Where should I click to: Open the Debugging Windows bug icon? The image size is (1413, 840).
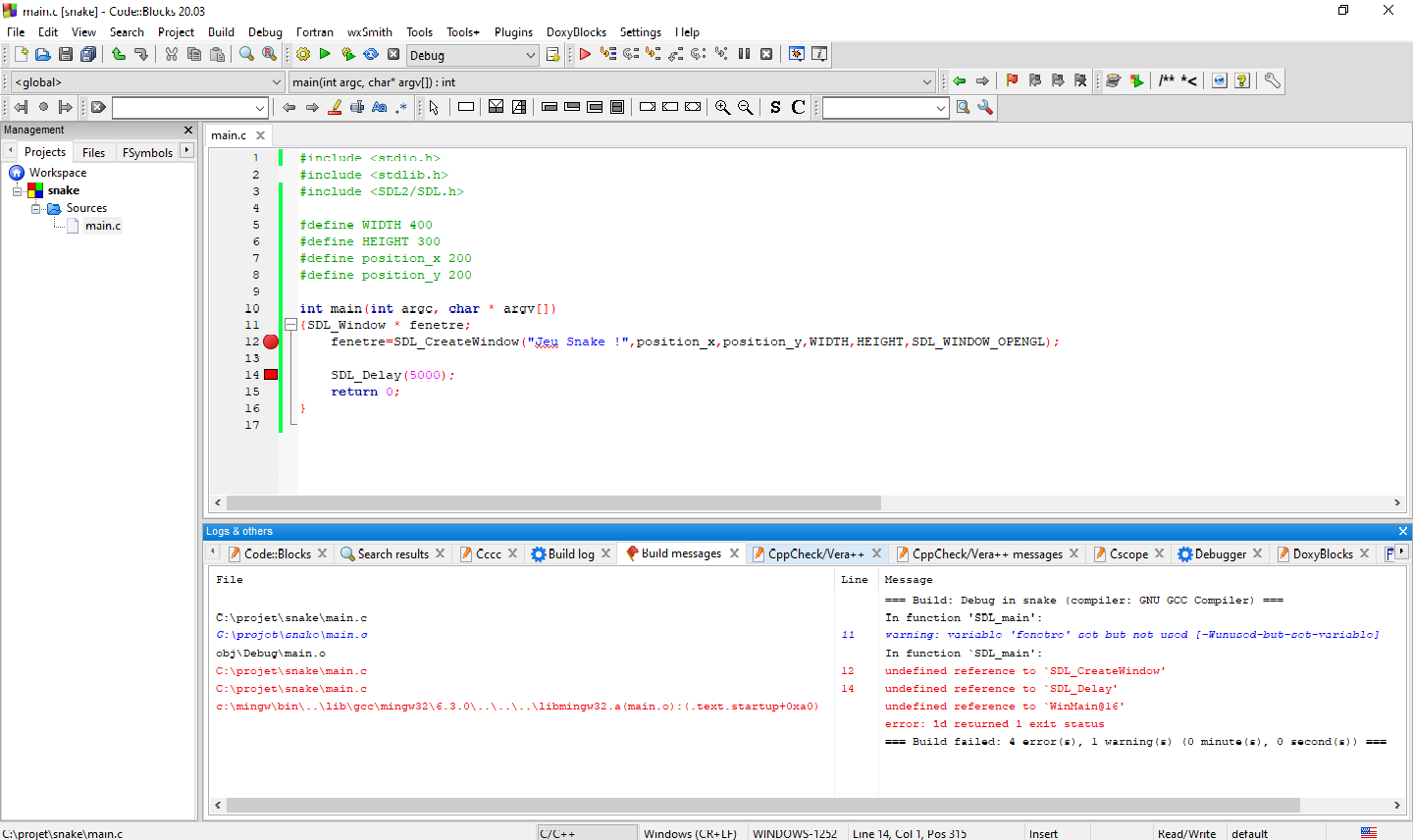click(797, 54)
